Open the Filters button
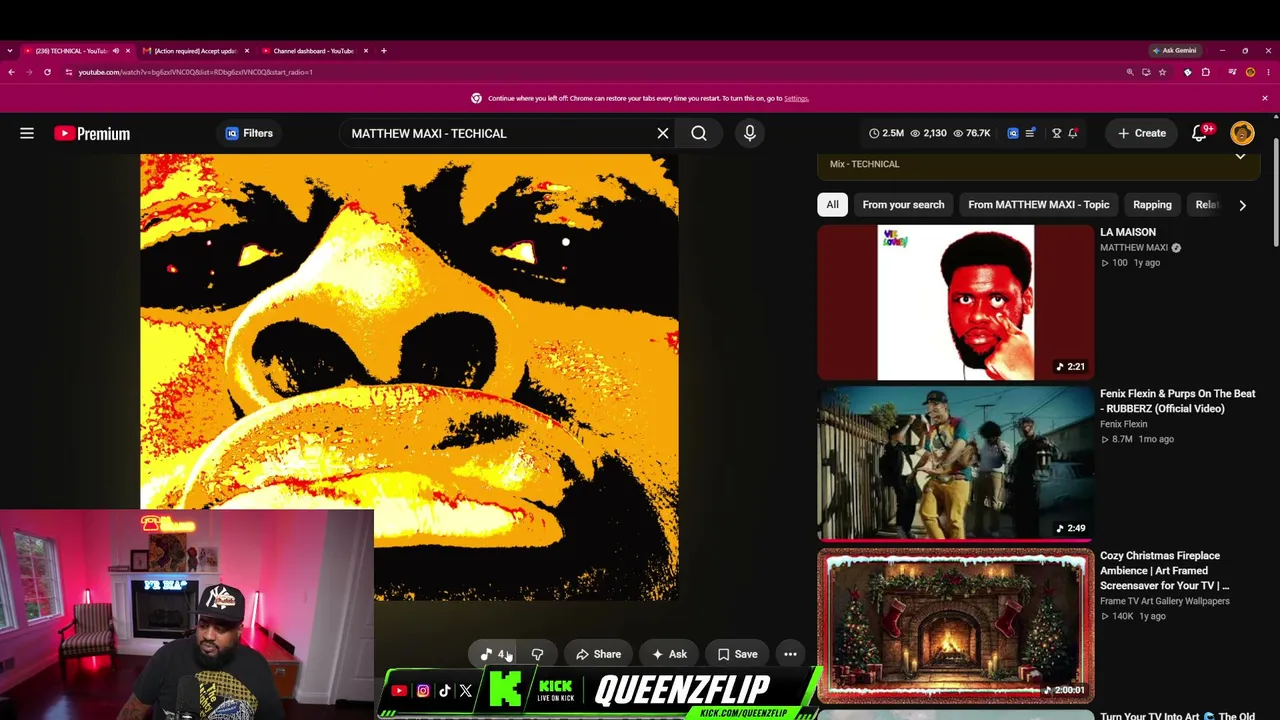 tap(249, 133)
